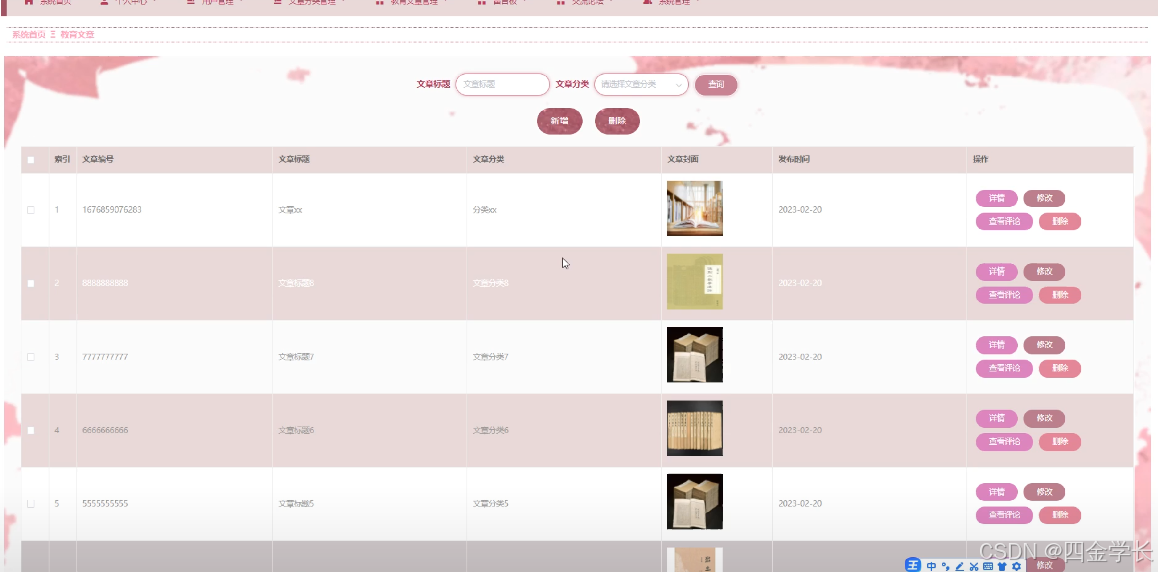The height and width of the screenshot is (572, 1158).
Task: Open the 系统首页 menu item
Action: click(x=49, y=3)
